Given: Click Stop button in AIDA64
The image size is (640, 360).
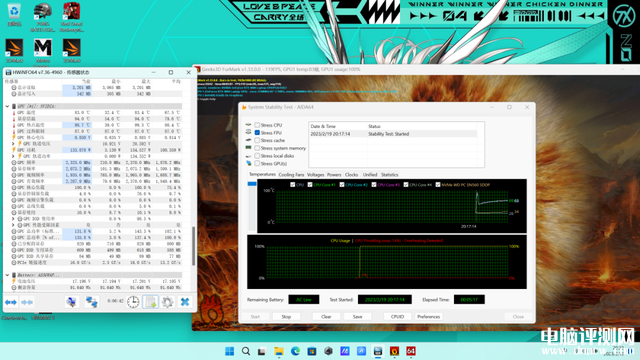Looking at the screenshot, I should point(286,316).
